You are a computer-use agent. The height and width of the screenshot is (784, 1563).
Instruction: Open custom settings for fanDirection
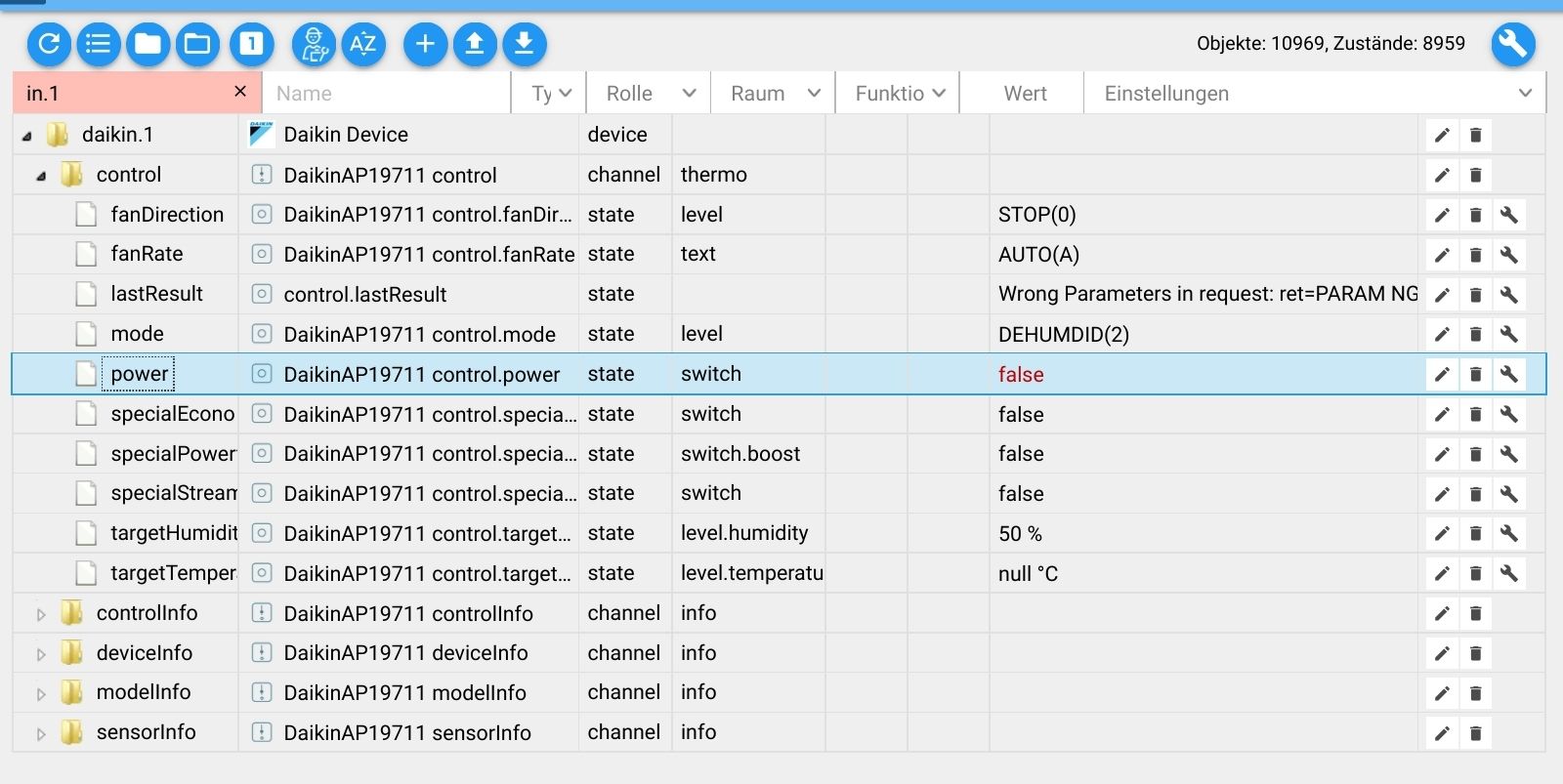point(1509,215)
